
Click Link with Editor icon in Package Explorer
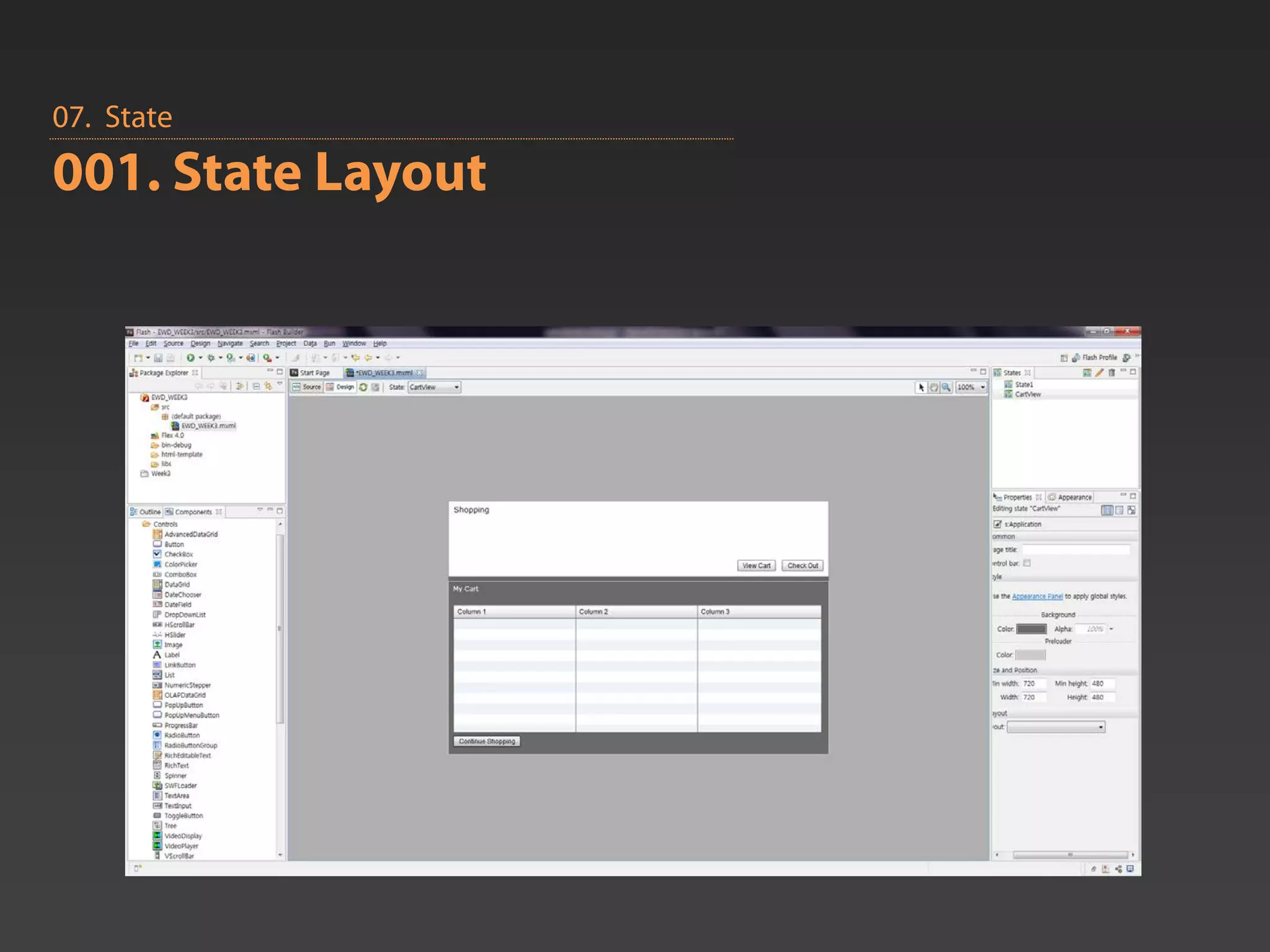[x=268, y=386]
